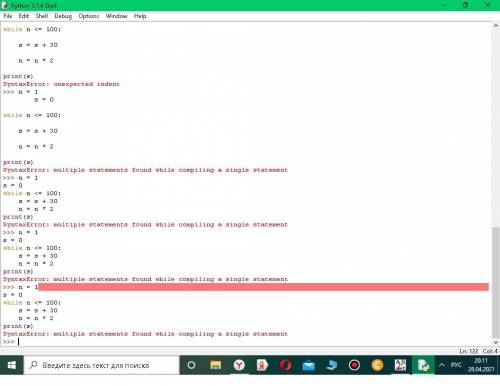Click the taskbar search field

point(102,365)
